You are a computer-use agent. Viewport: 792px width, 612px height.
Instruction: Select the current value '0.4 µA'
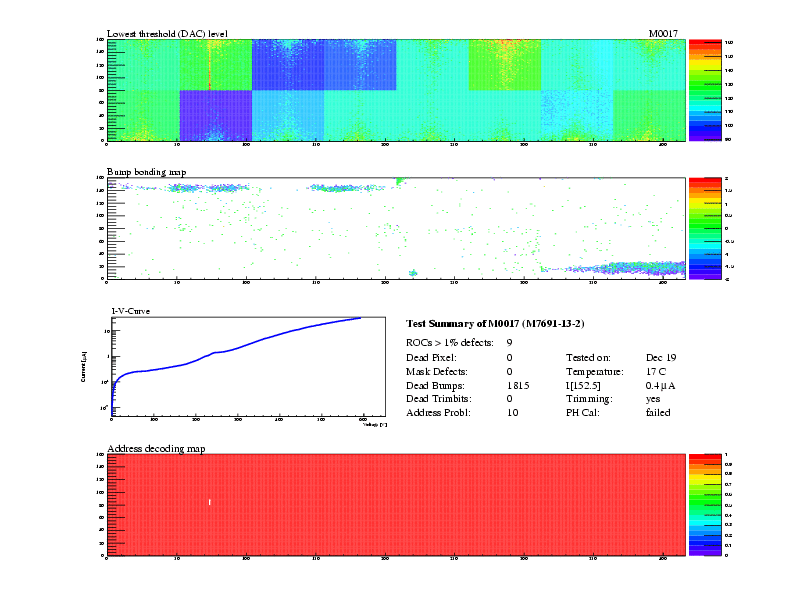click(x=660, y=386)
